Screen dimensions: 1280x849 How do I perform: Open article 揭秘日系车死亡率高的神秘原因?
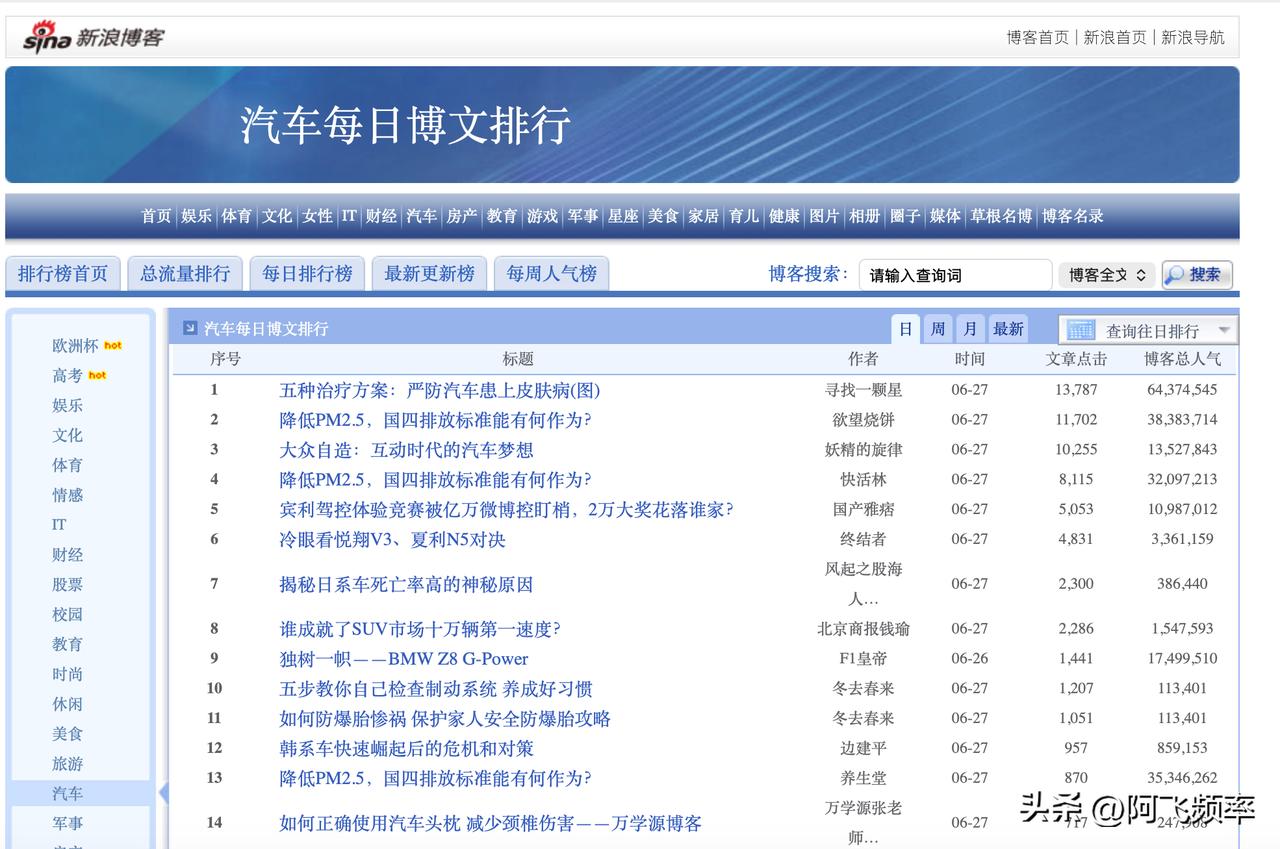coord(406,584)
